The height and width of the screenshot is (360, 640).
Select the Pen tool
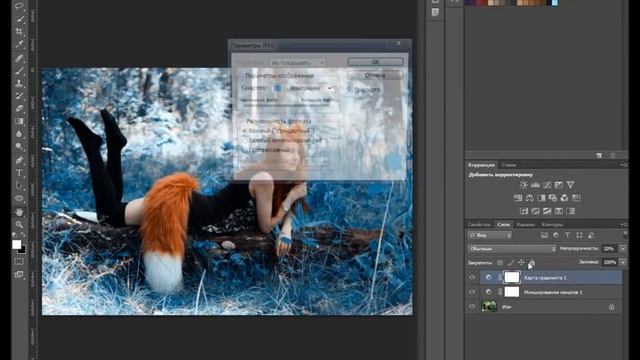pyautogui.click(x=19, y=160)
